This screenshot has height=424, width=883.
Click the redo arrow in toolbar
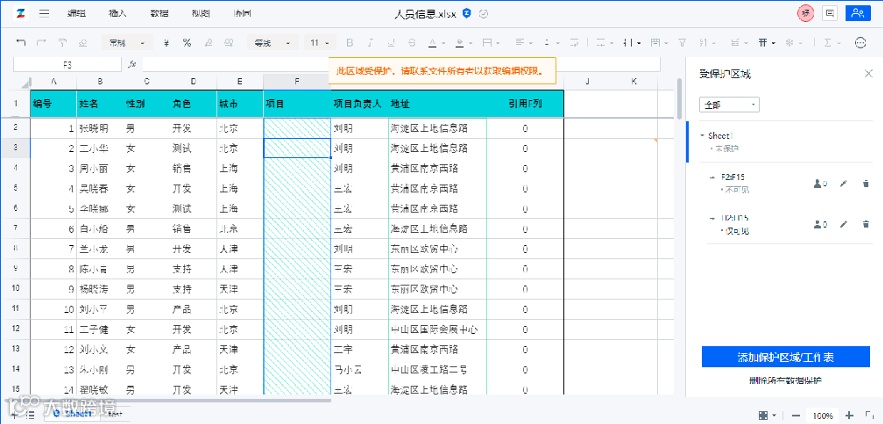41,43
